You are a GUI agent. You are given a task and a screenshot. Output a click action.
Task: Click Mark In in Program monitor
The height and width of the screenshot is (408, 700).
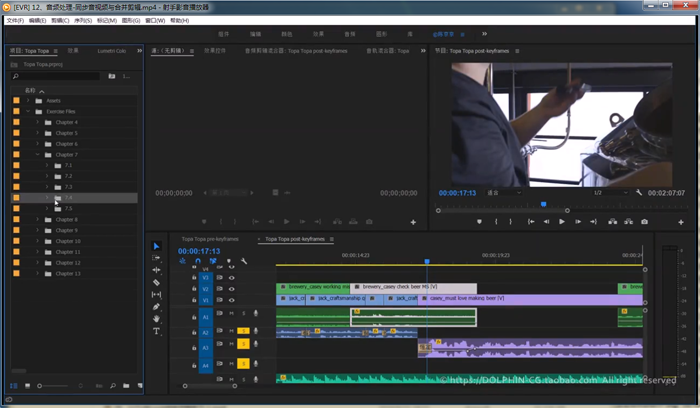coord(496,221)
